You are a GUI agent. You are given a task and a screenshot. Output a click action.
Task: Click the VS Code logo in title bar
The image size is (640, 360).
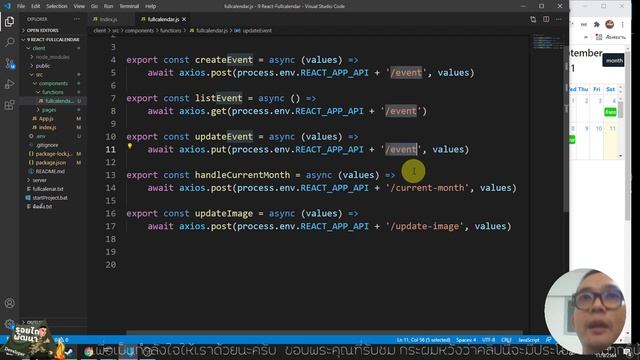pos(7,6)
